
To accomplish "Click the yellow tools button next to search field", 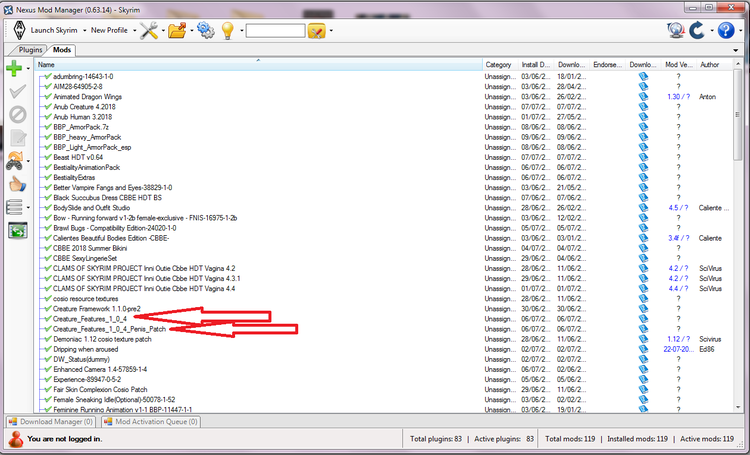I will coord(317,31).
